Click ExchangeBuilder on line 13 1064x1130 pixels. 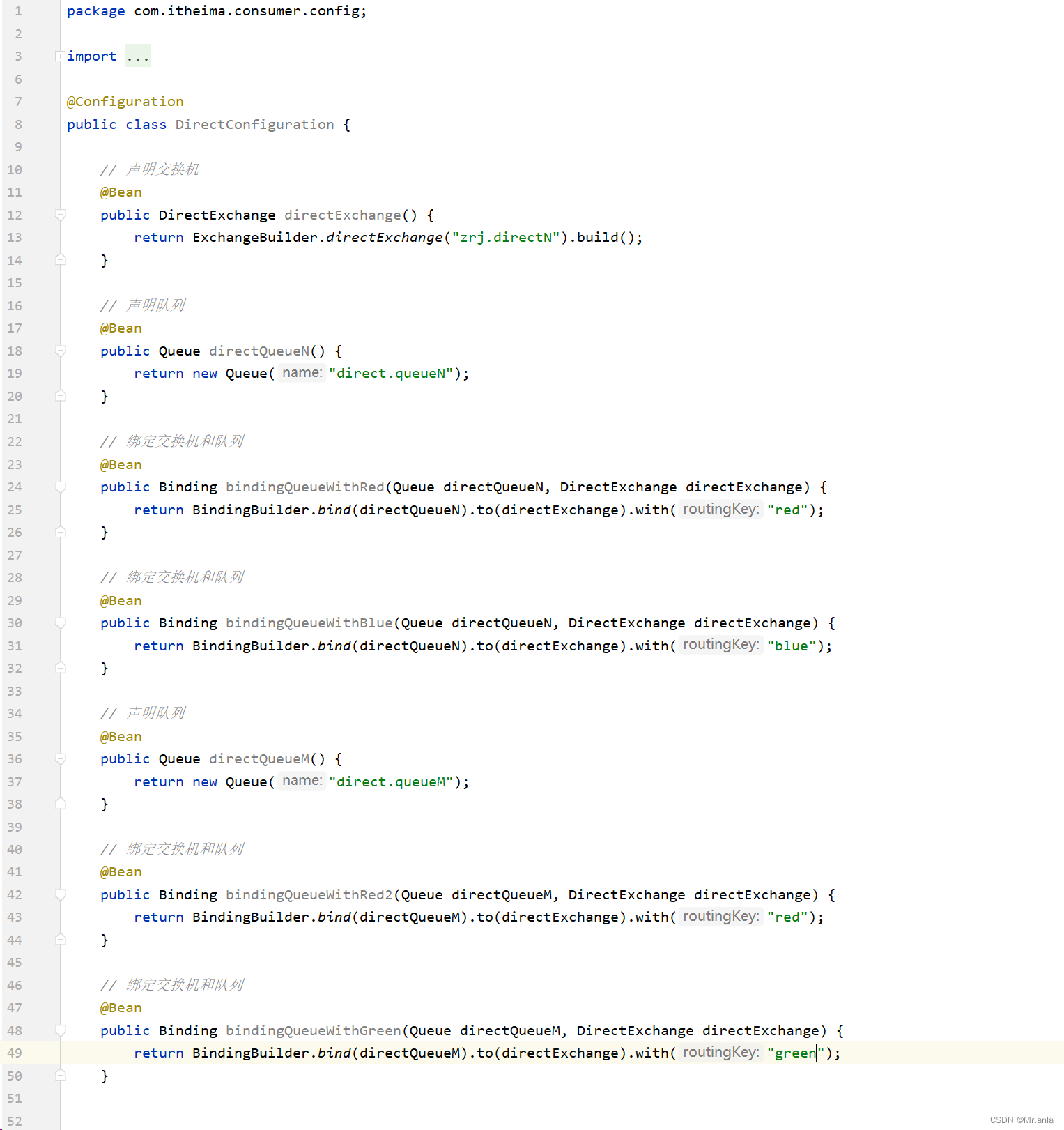(255, 238)
